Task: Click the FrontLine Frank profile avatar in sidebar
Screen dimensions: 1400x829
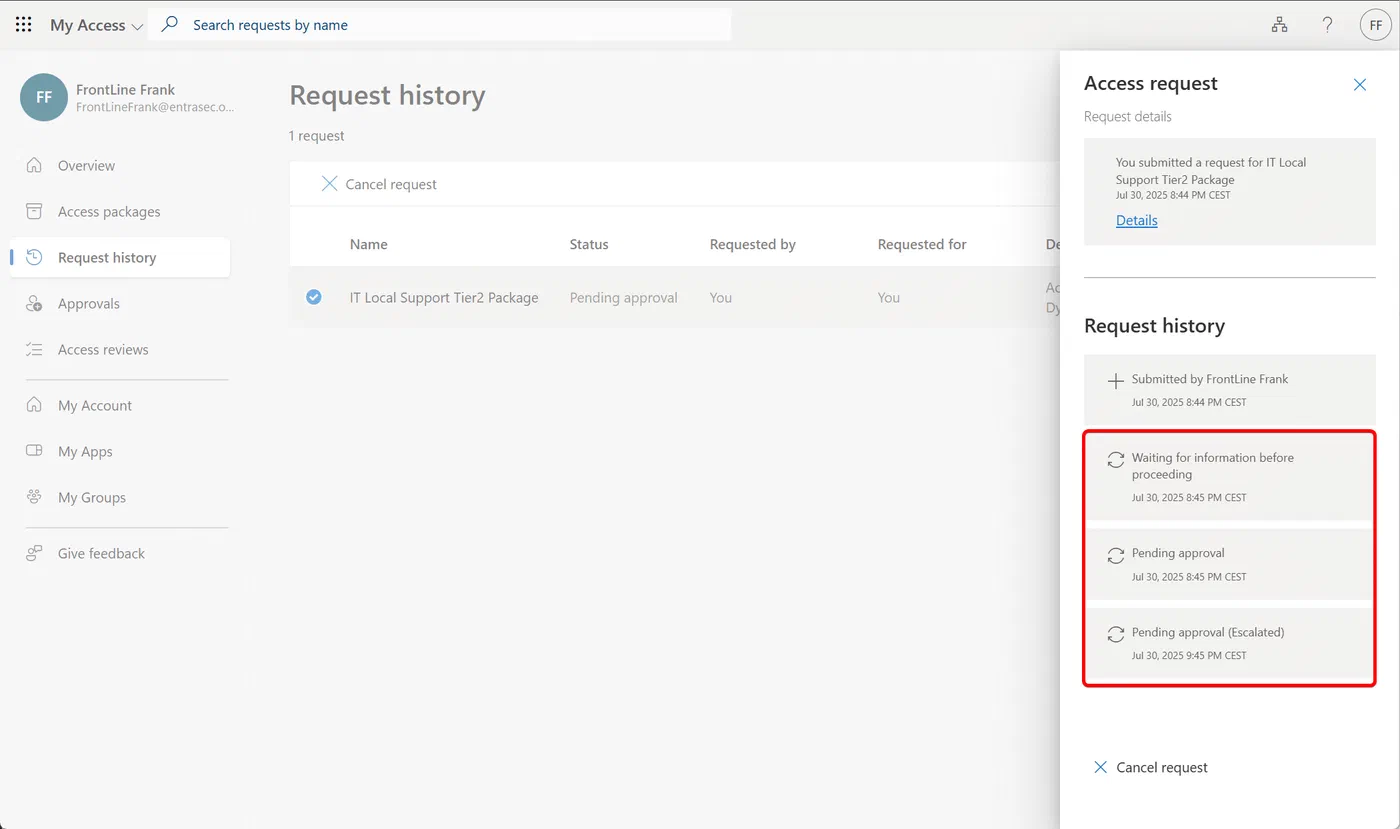Action: coord(44,98)
